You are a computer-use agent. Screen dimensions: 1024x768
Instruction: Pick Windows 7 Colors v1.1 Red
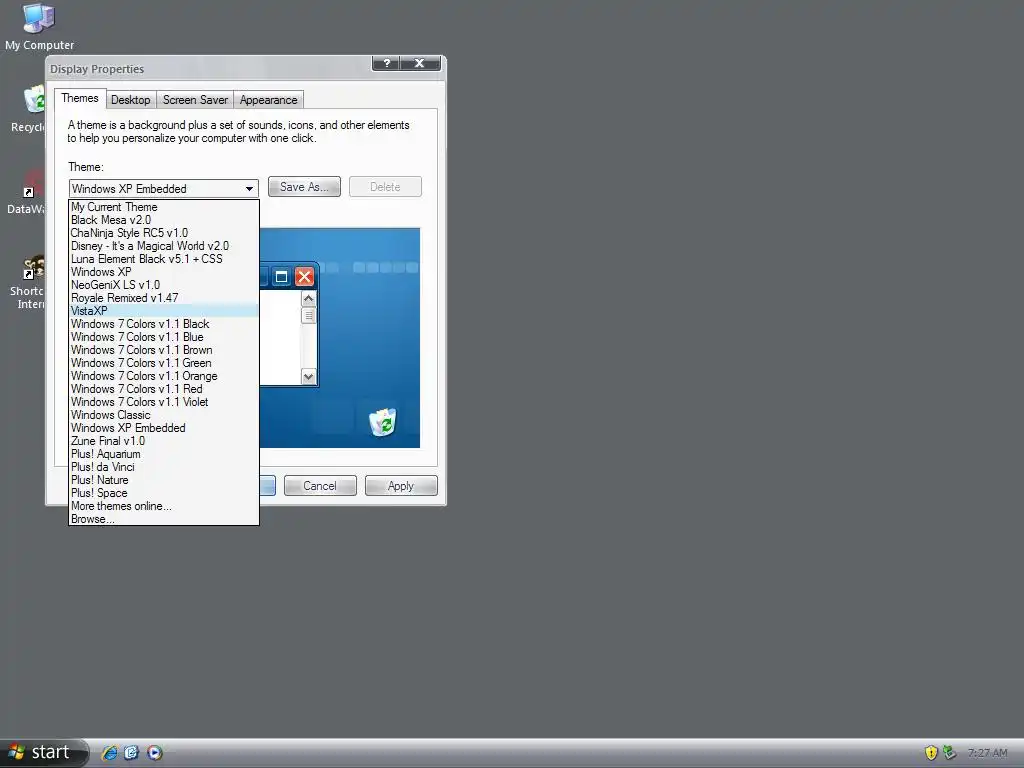164,389
